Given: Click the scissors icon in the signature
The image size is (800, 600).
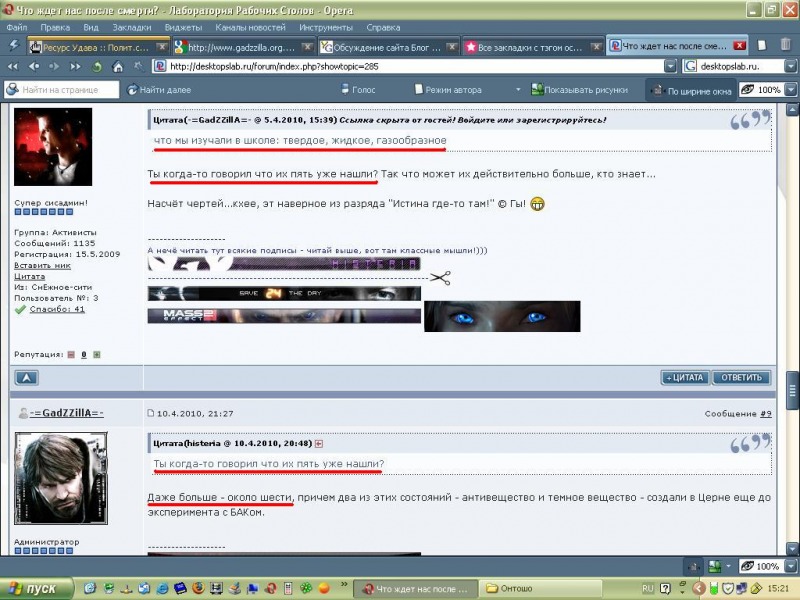Looking at the screenshot, I should coord(441,278).
